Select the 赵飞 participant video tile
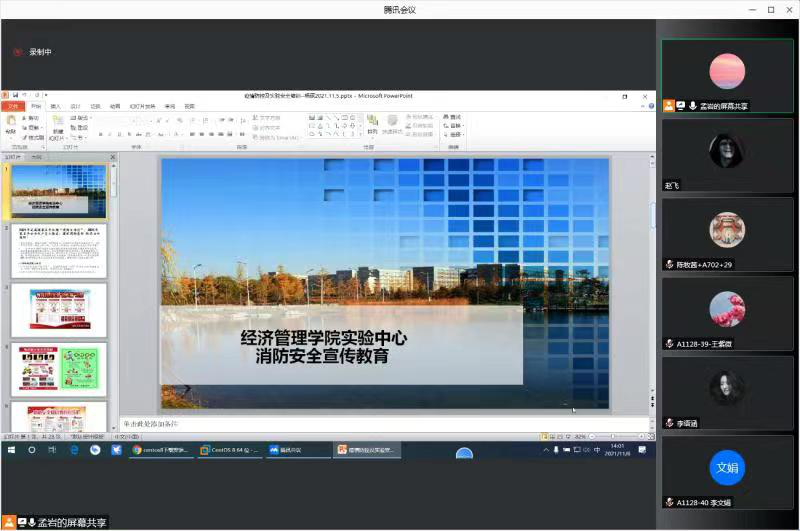Screen dimensions: 800x531 coord(727,156)
